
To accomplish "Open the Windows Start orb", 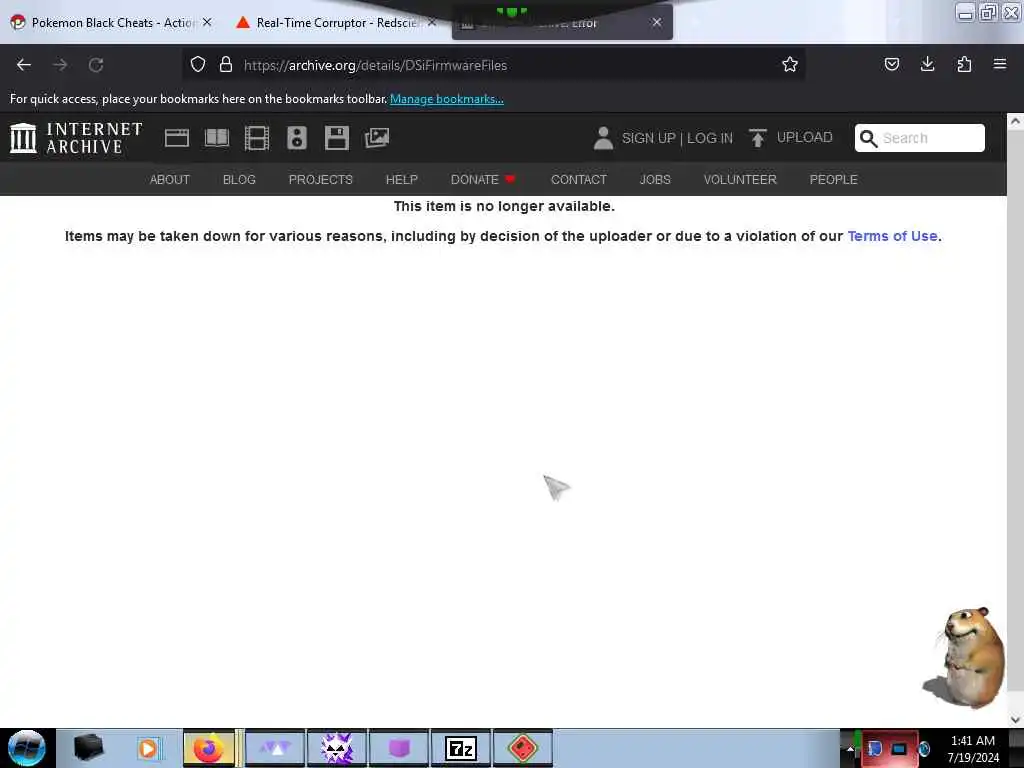I will (x=27, y=748).
